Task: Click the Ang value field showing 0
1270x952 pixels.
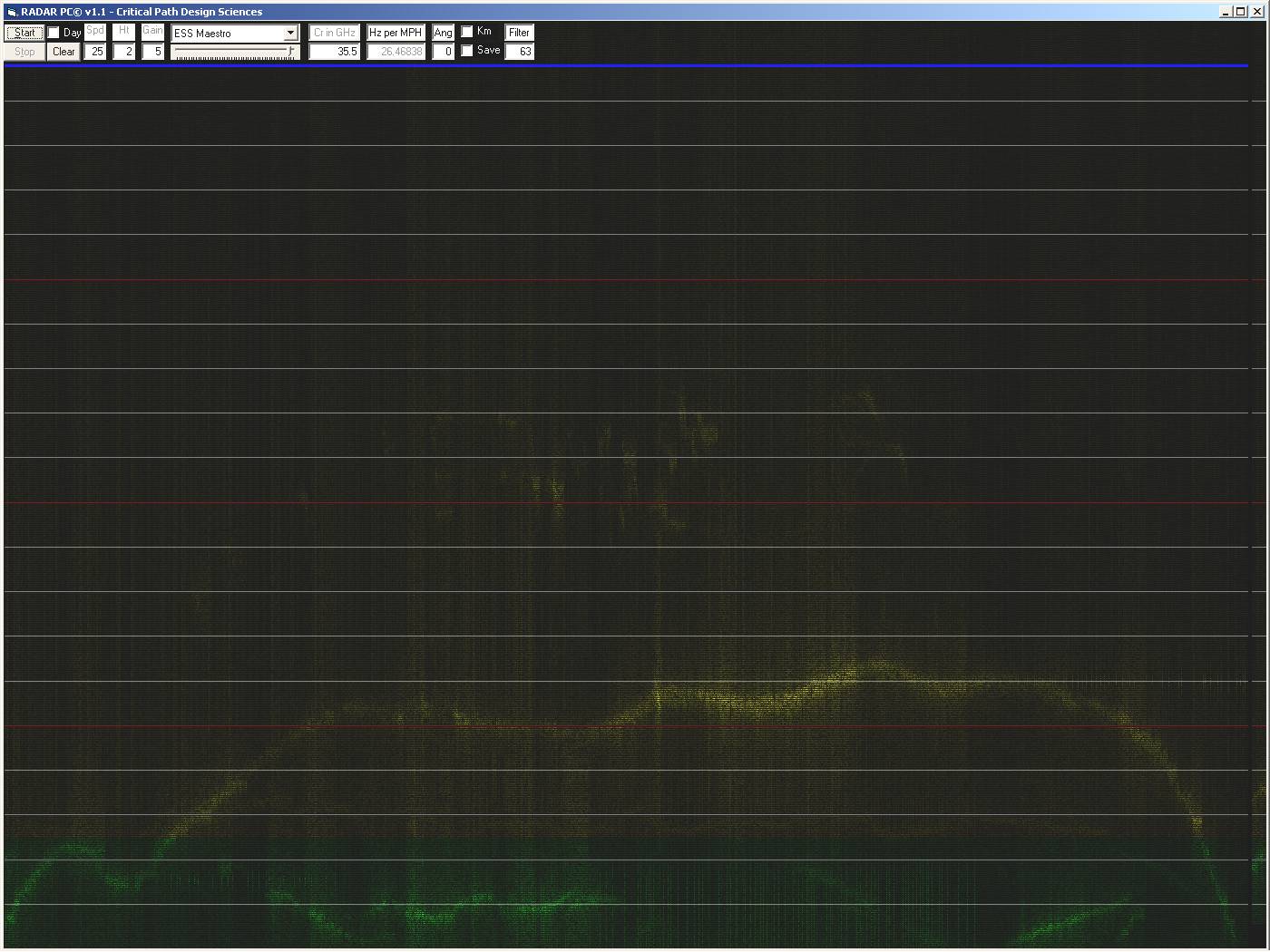Action: (x=444, y=52)
